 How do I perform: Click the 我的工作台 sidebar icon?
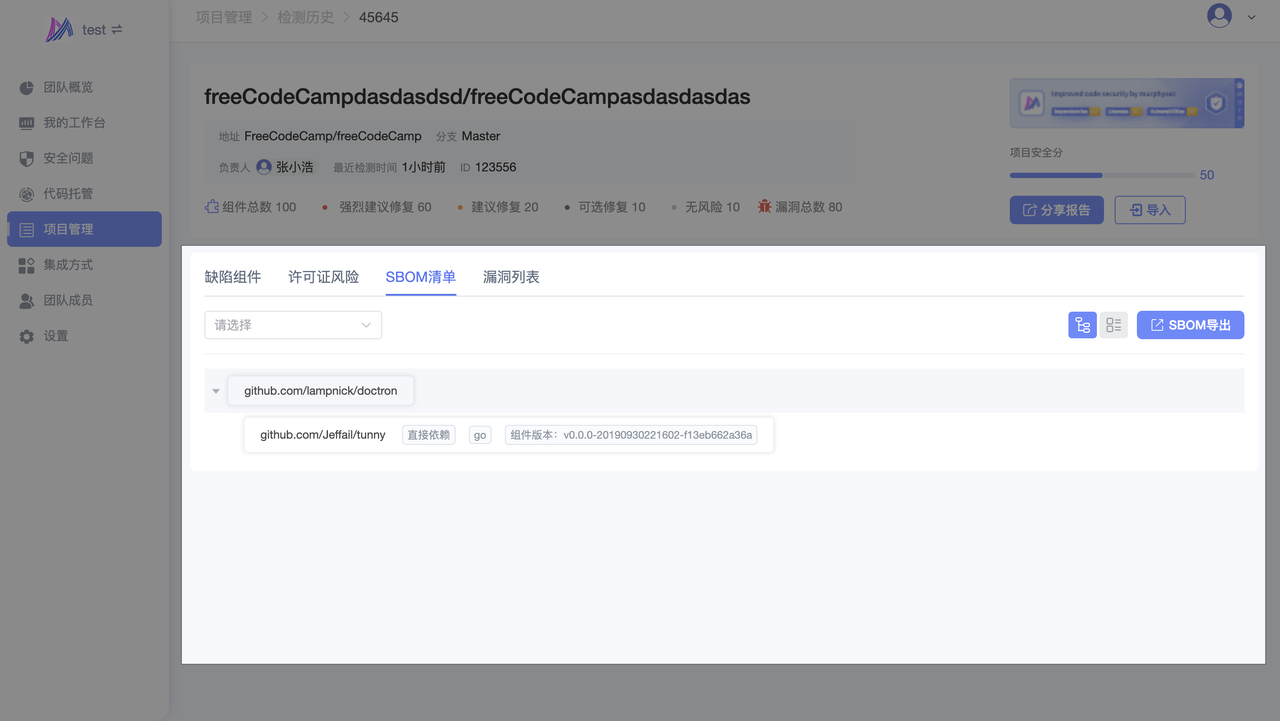point(27,123)
